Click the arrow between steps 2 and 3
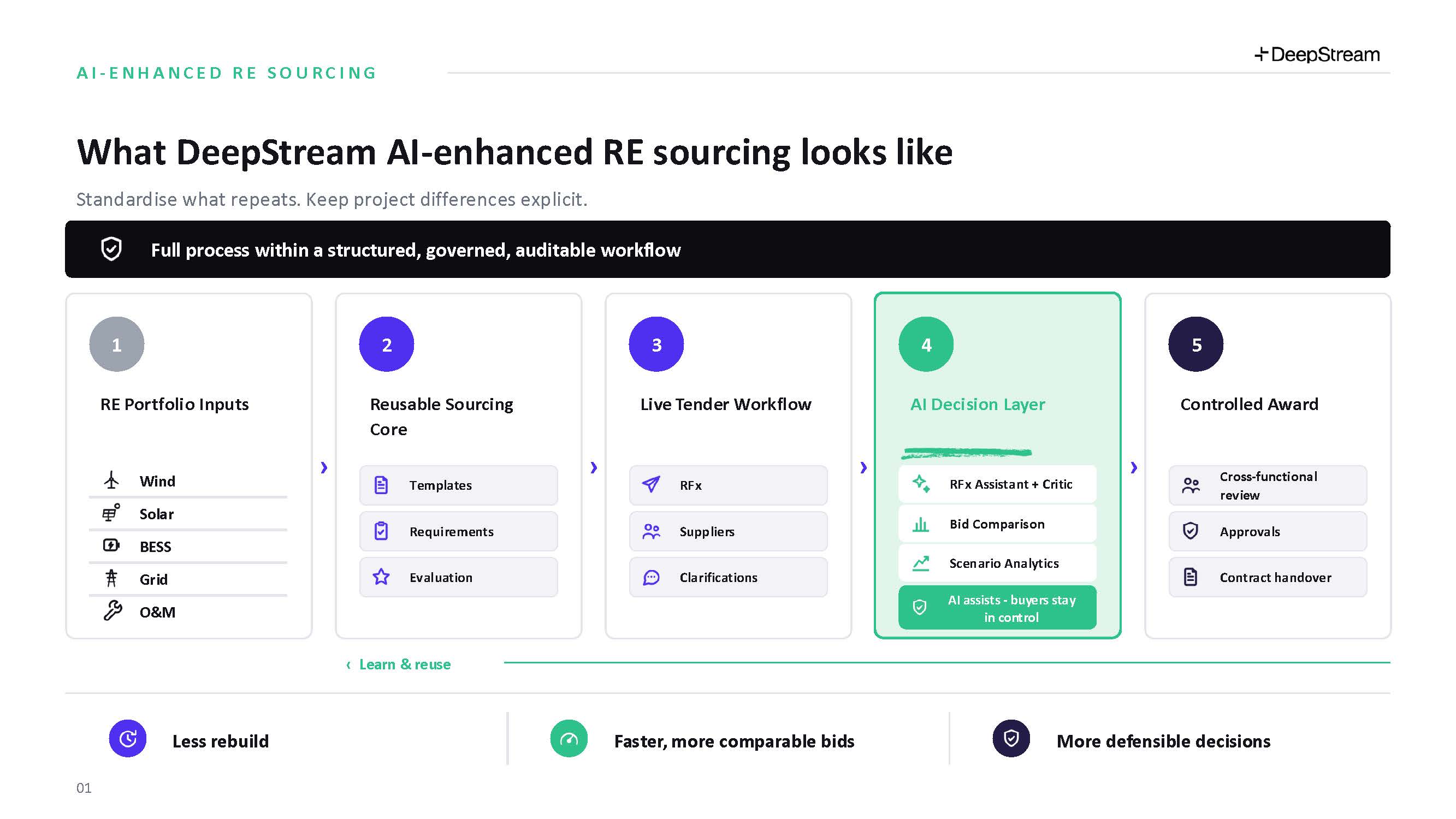Image resolution: width=1456 pixels, height=819 pixels. [594, 467]
